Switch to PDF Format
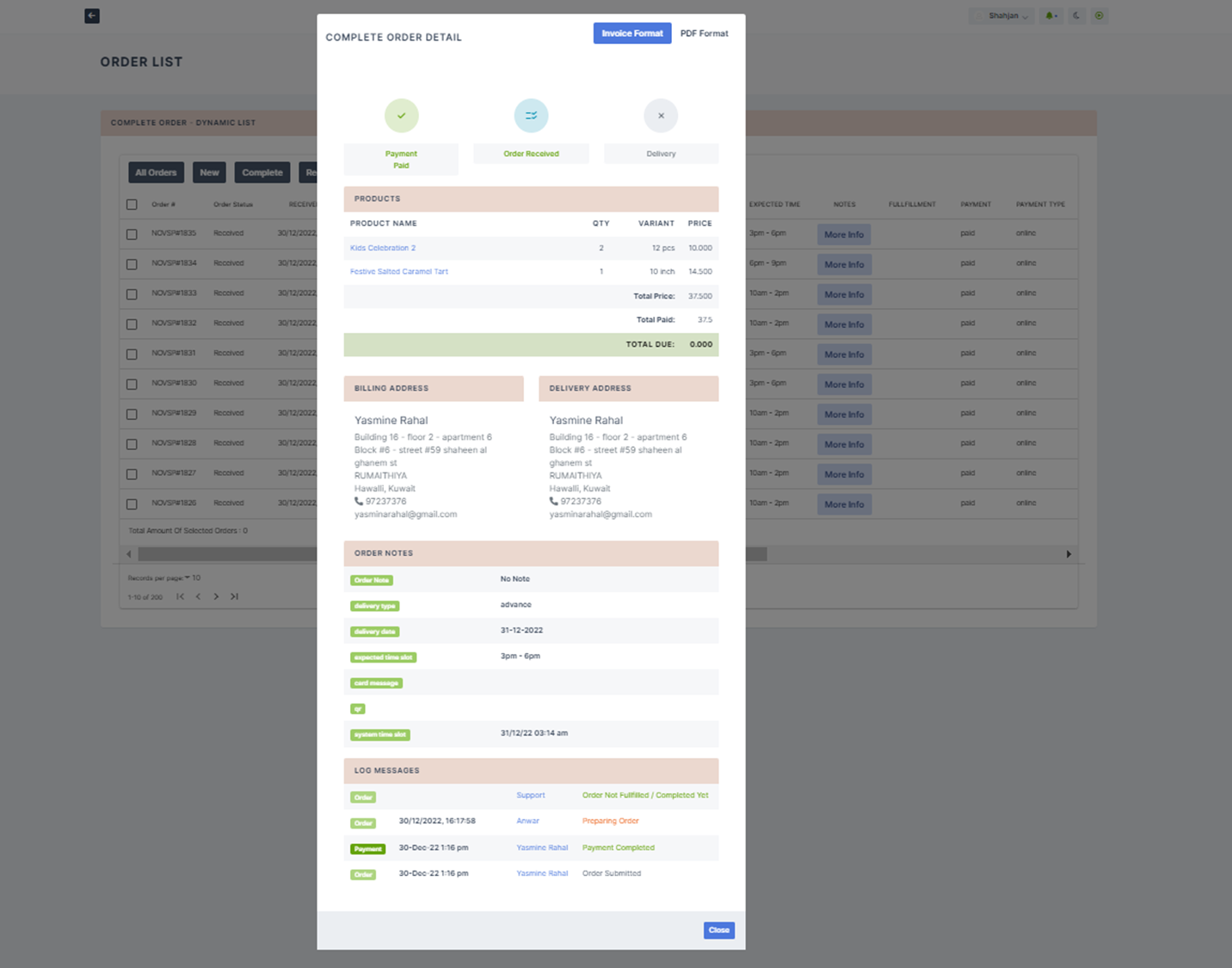The width and height of the screenshot is (1232, 968). 704,34
